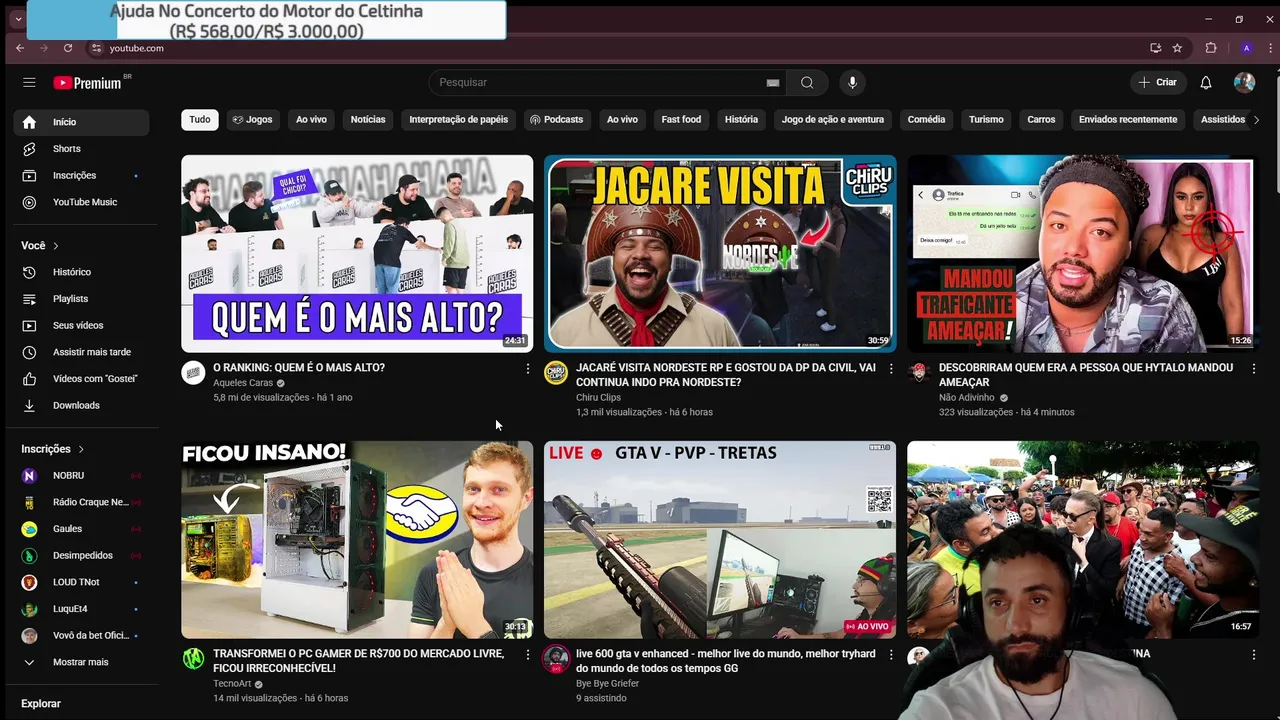Open Downloads in sidebar
Viewport: 1280px width, 720px height.
pos(82,405)
